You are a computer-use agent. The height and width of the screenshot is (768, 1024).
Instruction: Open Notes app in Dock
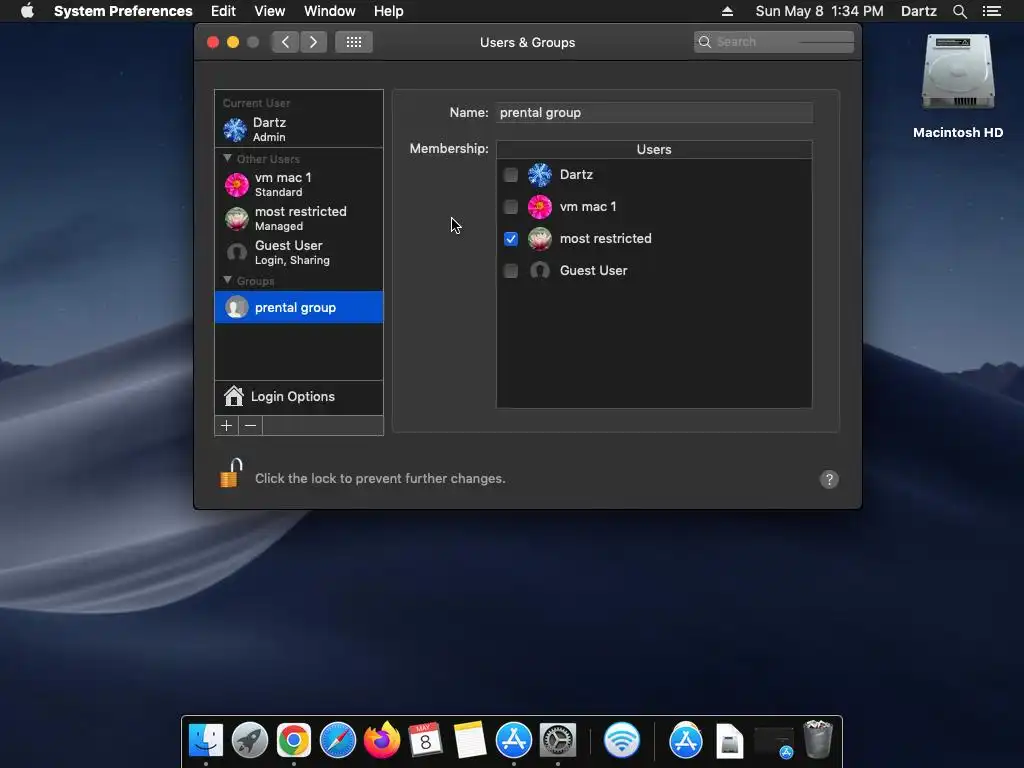coord(470,740)
